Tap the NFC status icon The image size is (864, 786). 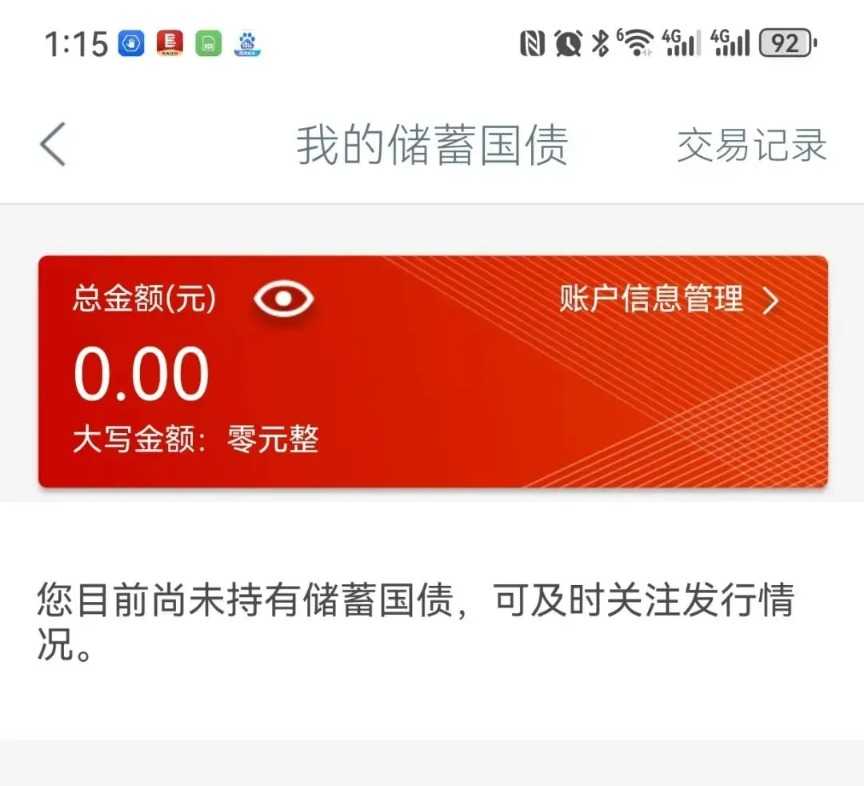[533, 43]
